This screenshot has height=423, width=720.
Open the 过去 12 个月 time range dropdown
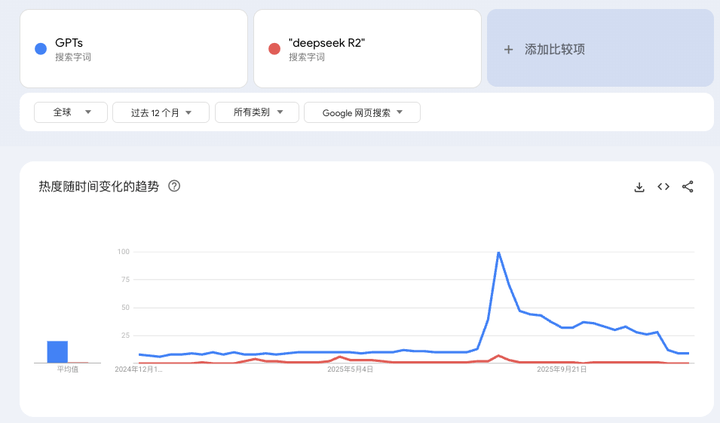(160, 113)
